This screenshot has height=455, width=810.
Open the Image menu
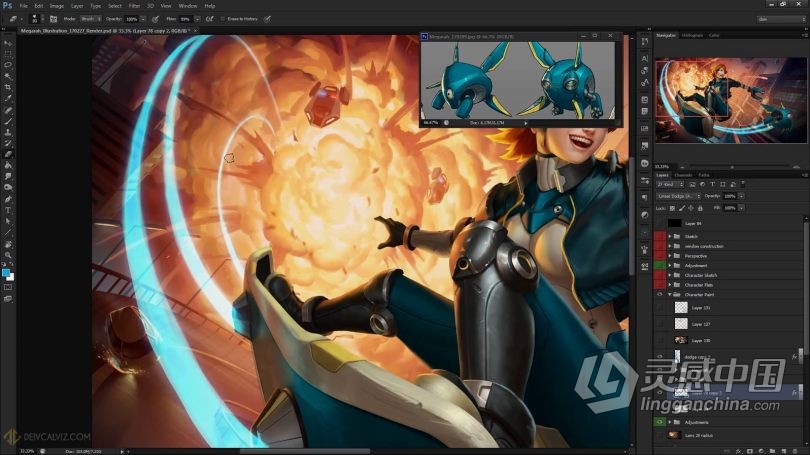(57, 6)
